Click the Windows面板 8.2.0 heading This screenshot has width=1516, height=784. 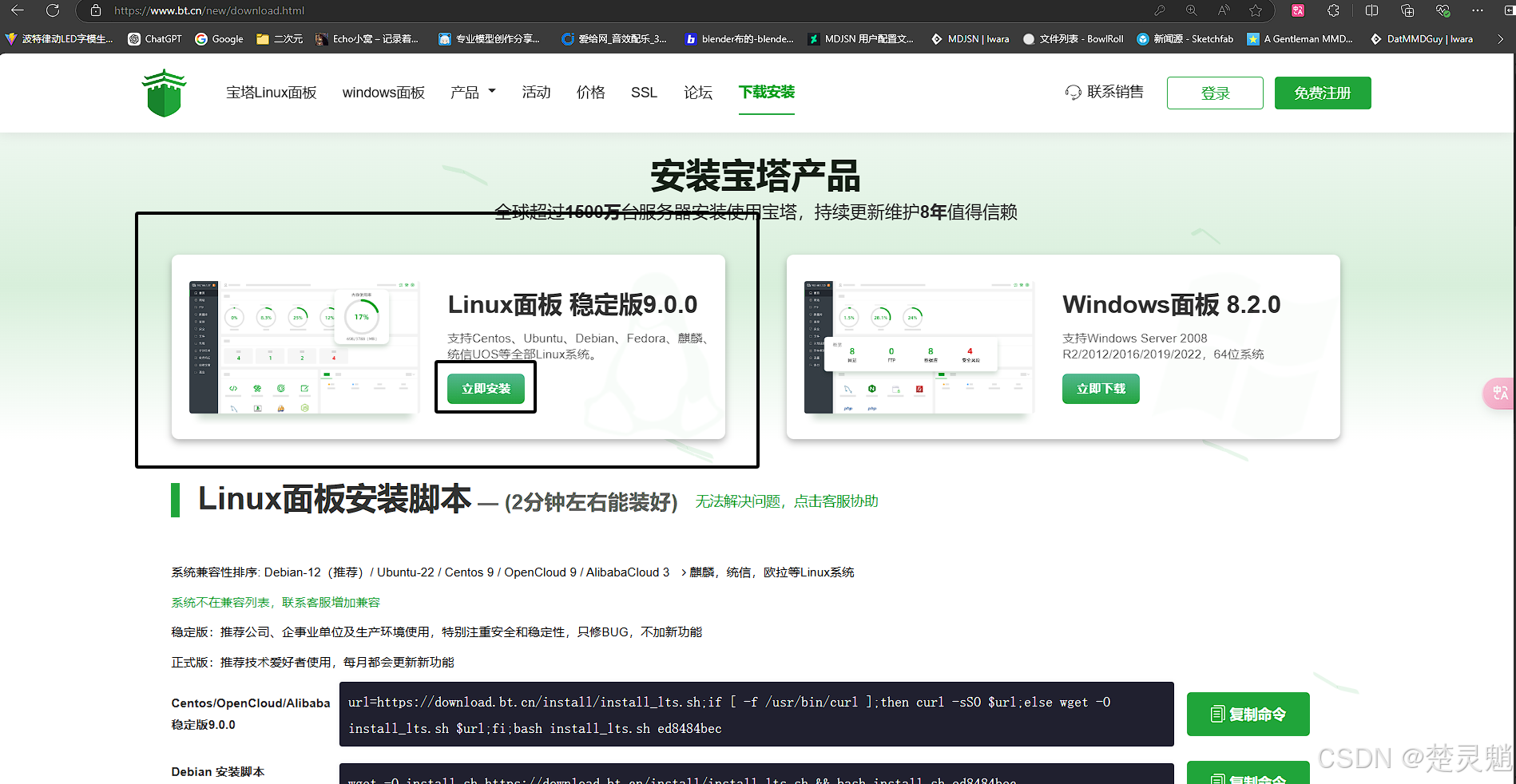point(1172,305)
